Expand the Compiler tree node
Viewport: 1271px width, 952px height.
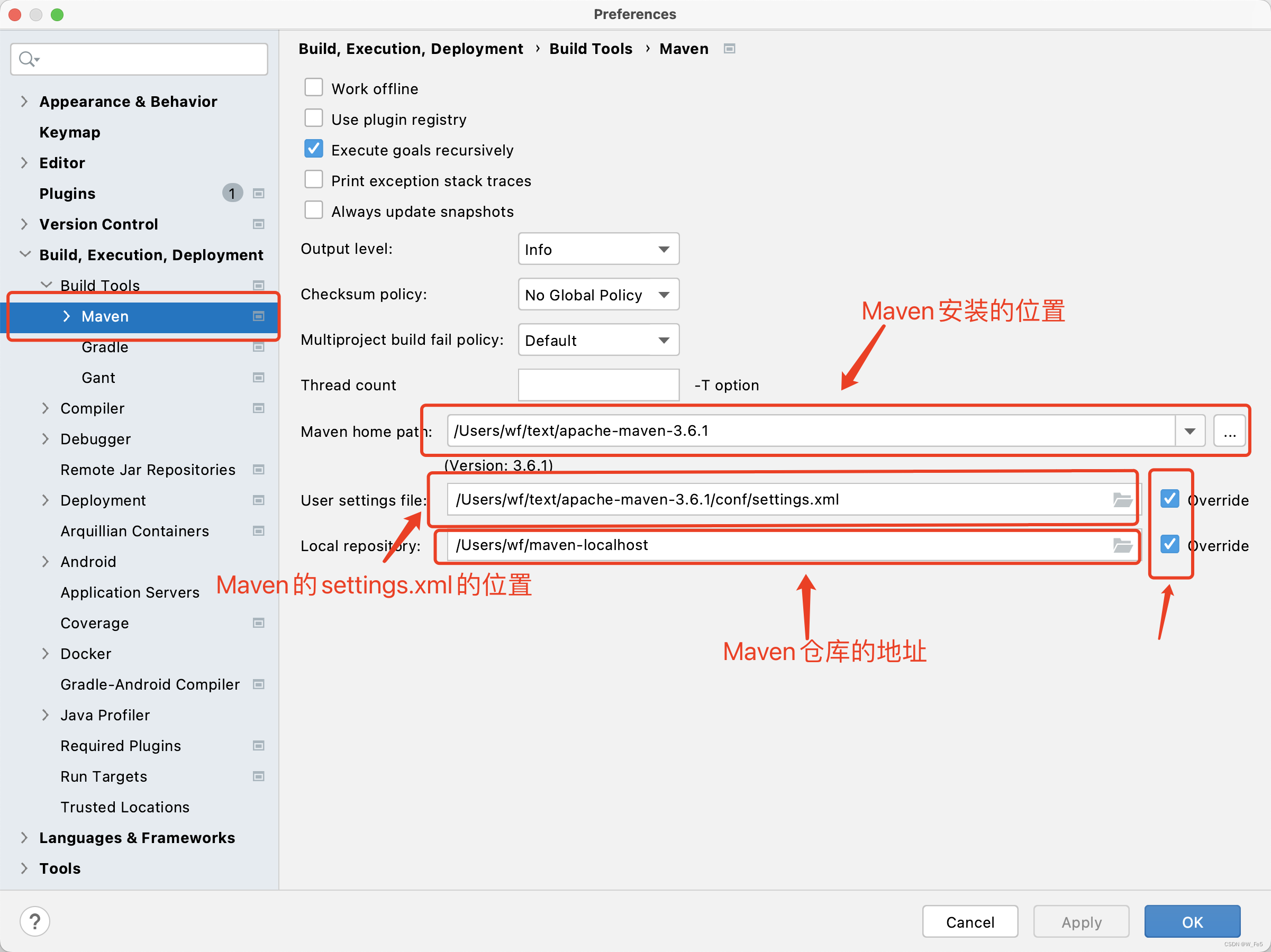tap(46, 408)
